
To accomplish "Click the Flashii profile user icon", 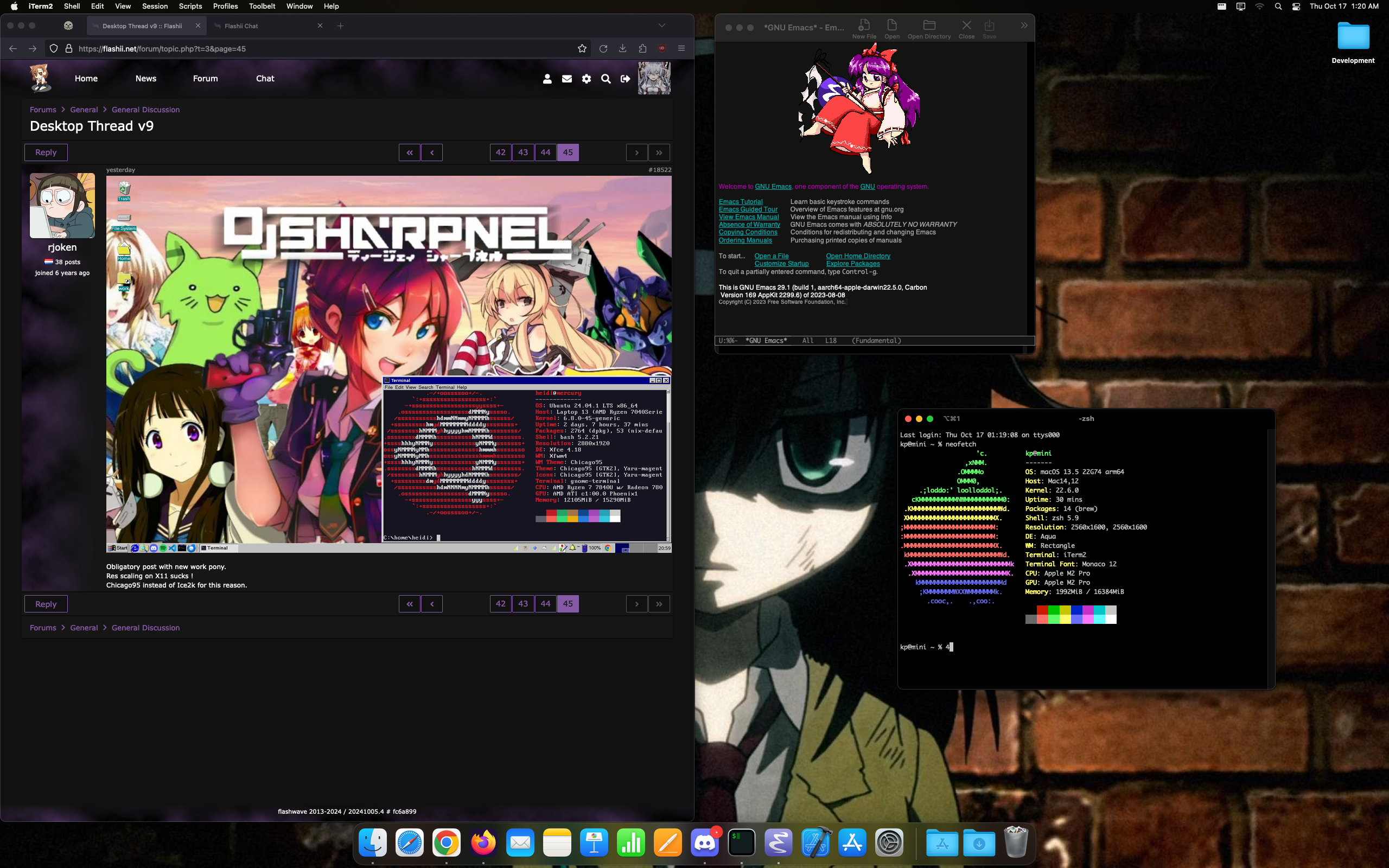I will coord(547,79).
